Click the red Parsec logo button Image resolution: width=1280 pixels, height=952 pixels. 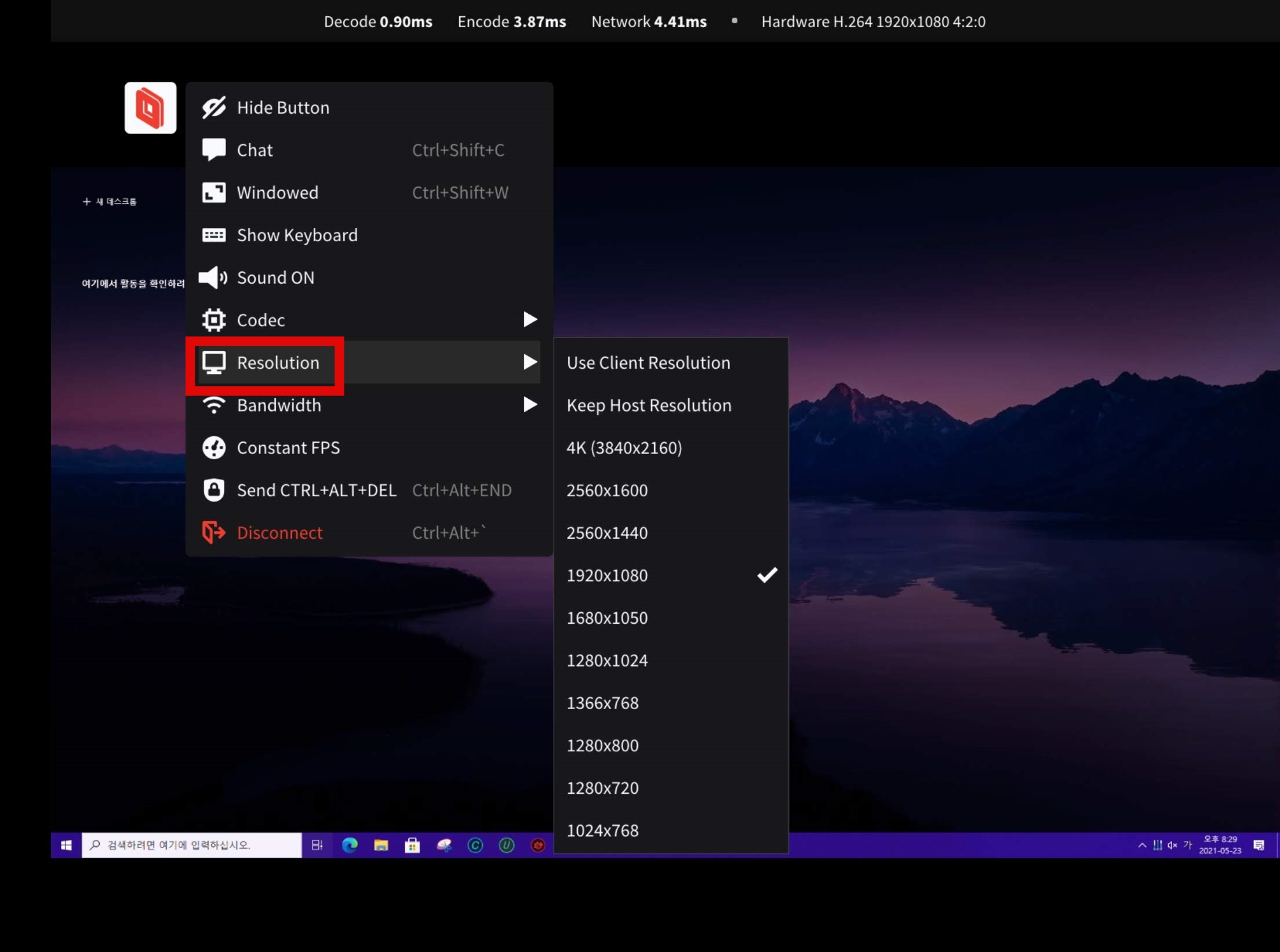point(150,108)
